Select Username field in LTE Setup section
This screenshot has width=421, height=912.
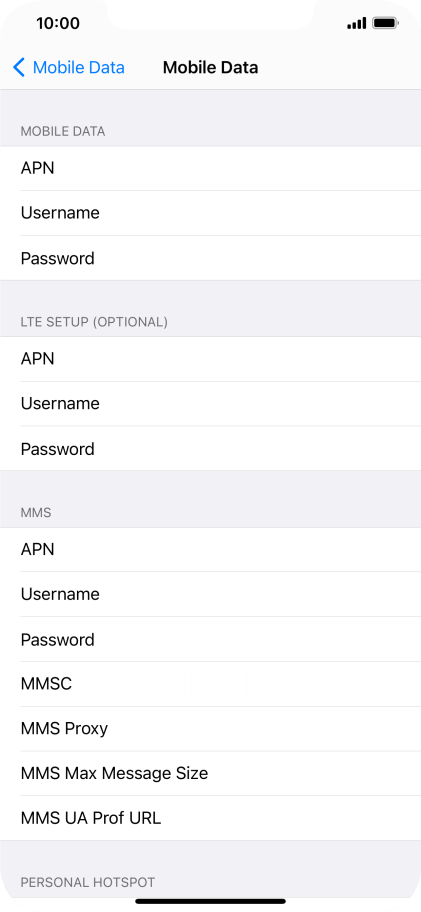pyautogui.click(x=210, y=404)
